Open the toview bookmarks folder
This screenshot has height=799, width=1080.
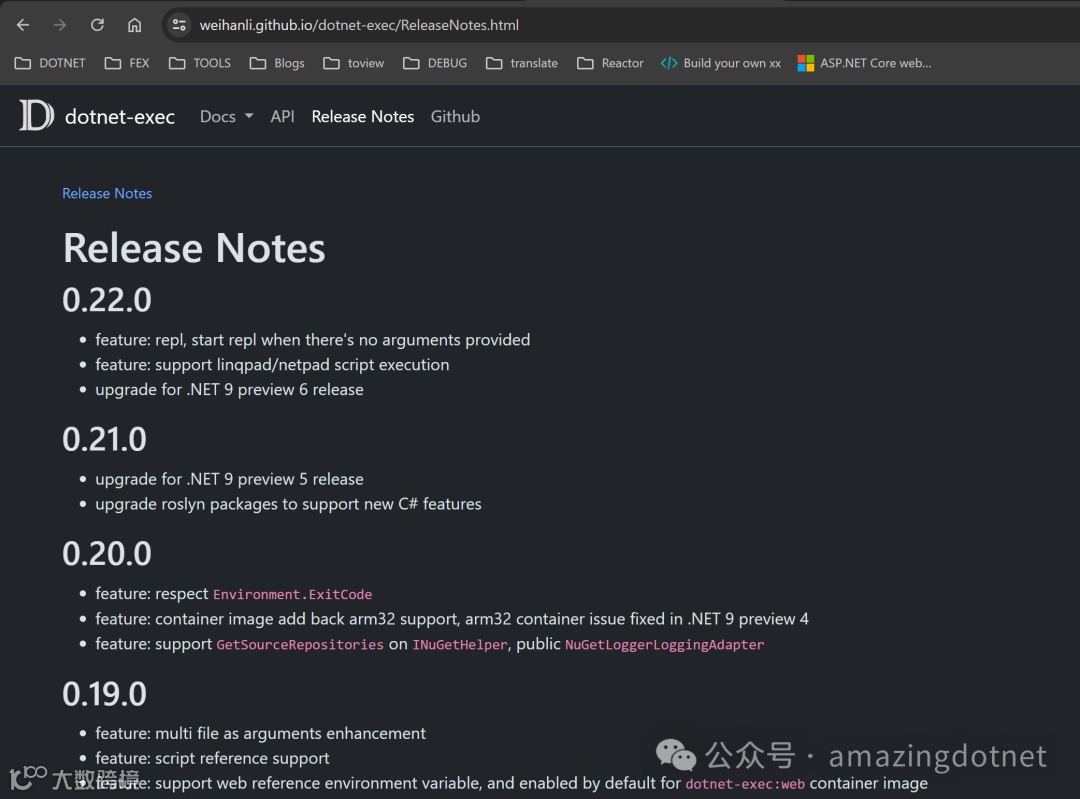353,63
